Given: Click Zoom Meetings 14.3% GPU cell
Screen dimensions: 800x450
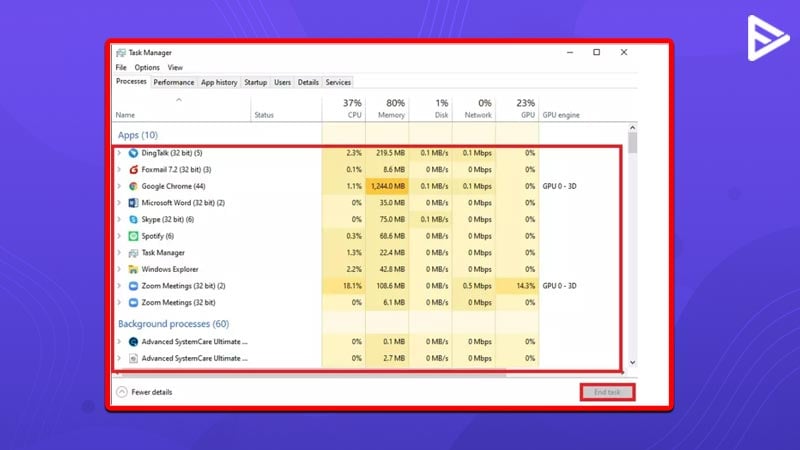Looking at the screenshot, I should tap(517, 286).
